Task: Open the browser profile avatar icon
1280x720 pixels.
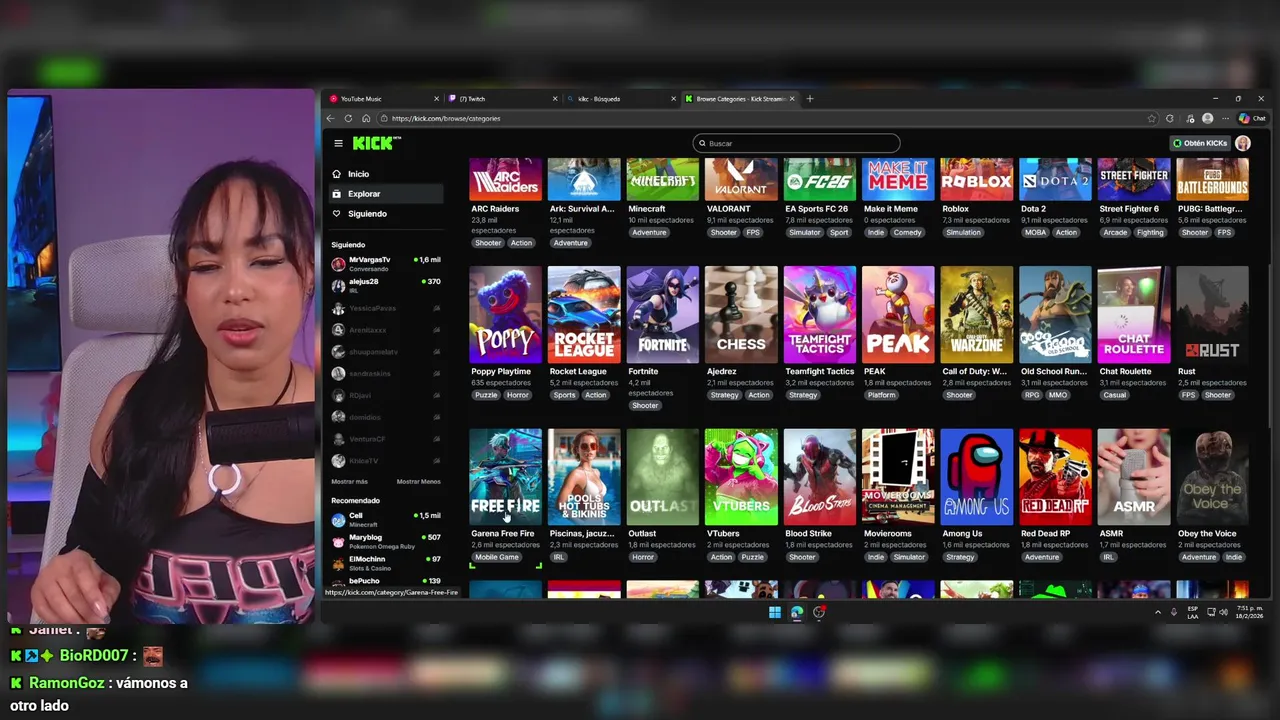Action: pos(1207,118)
